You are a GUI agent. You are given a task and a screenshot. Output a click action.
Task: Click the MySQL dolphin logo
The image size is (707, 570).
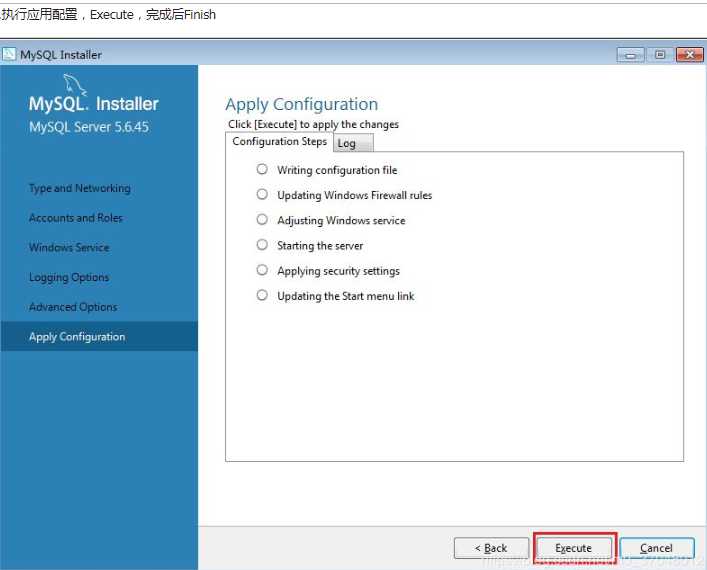[x=74, y=85]
